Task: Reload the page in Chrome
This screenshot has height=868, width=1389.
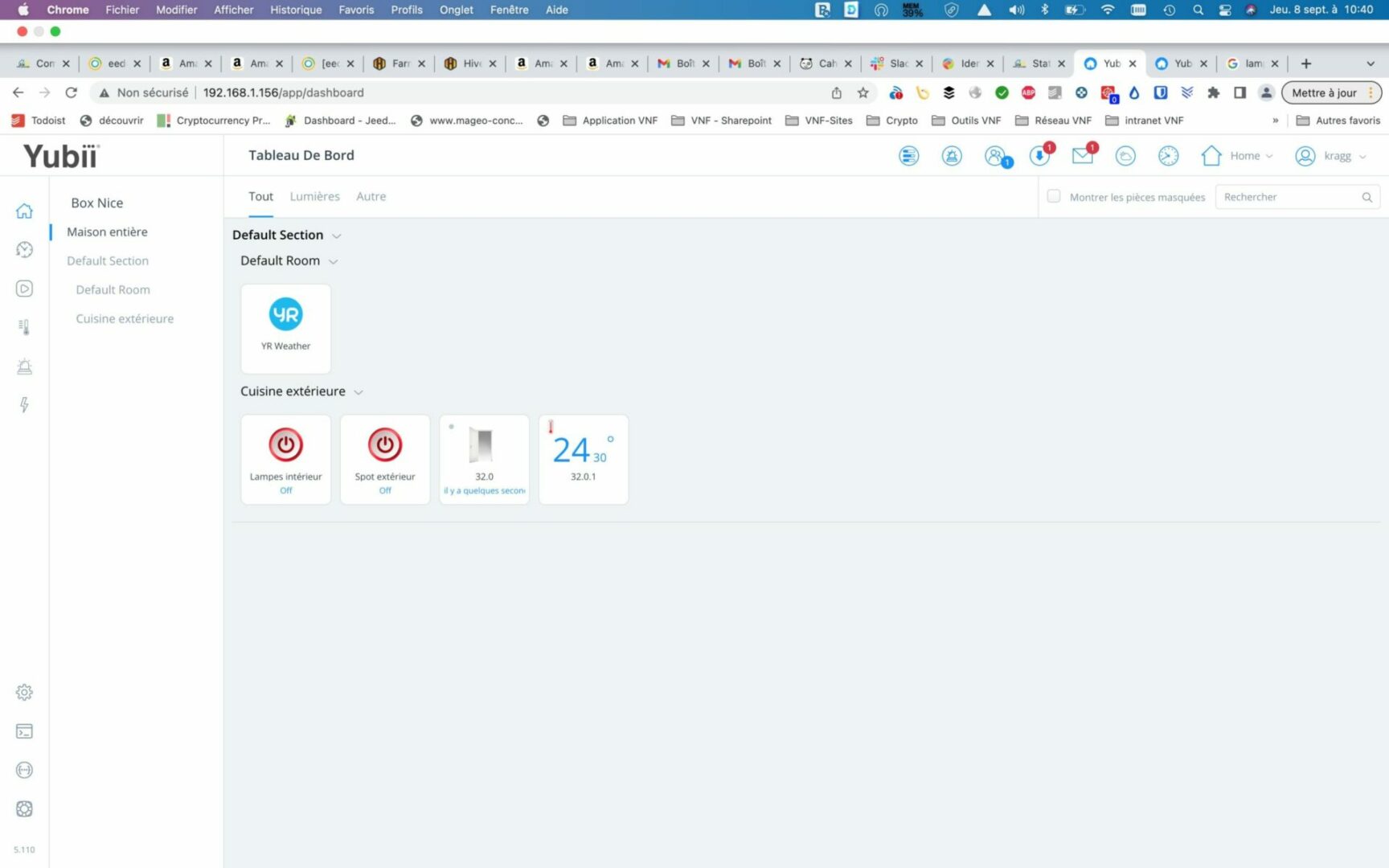Action: [71, 92]
